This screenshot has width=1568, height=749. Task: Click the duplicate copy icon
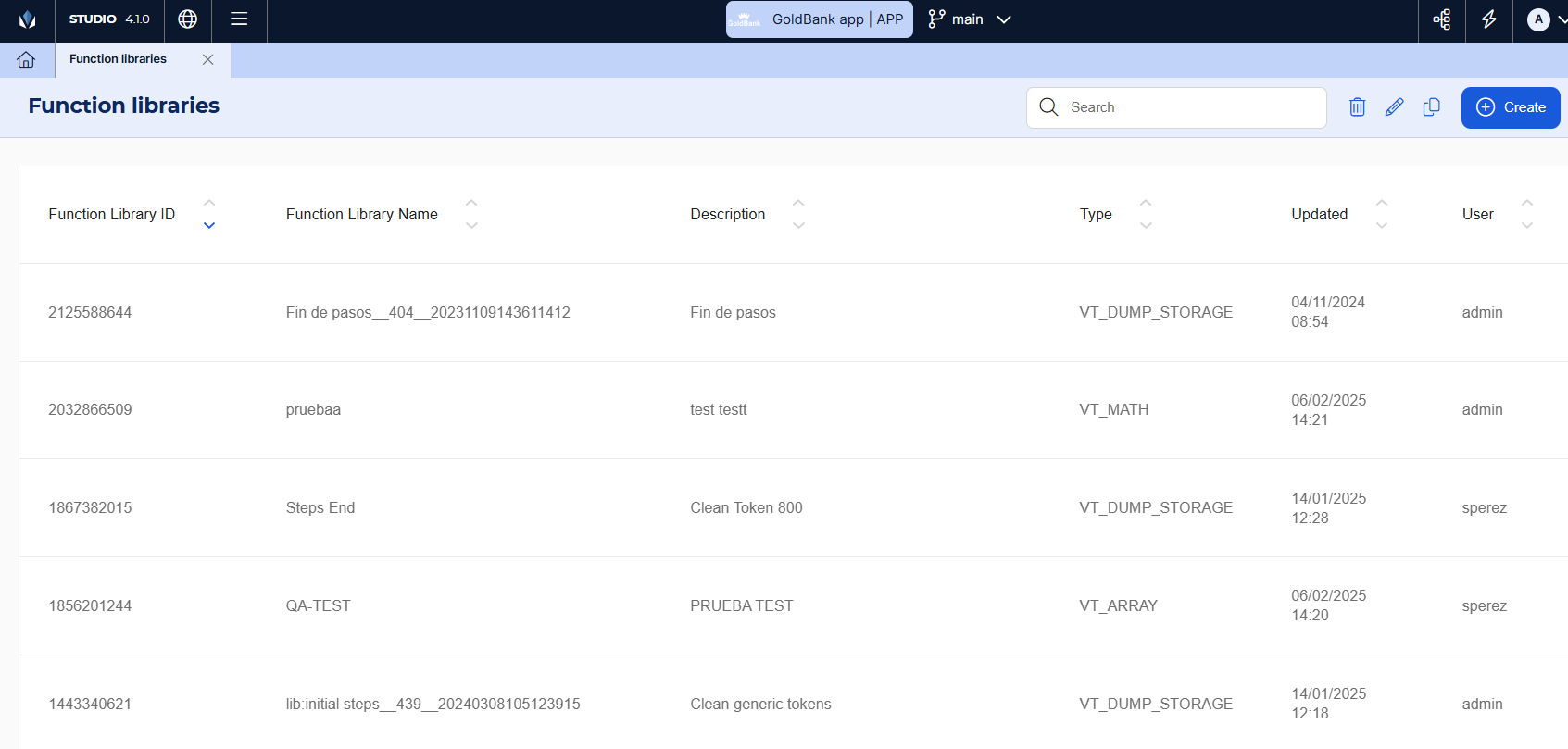(1431, 107)
